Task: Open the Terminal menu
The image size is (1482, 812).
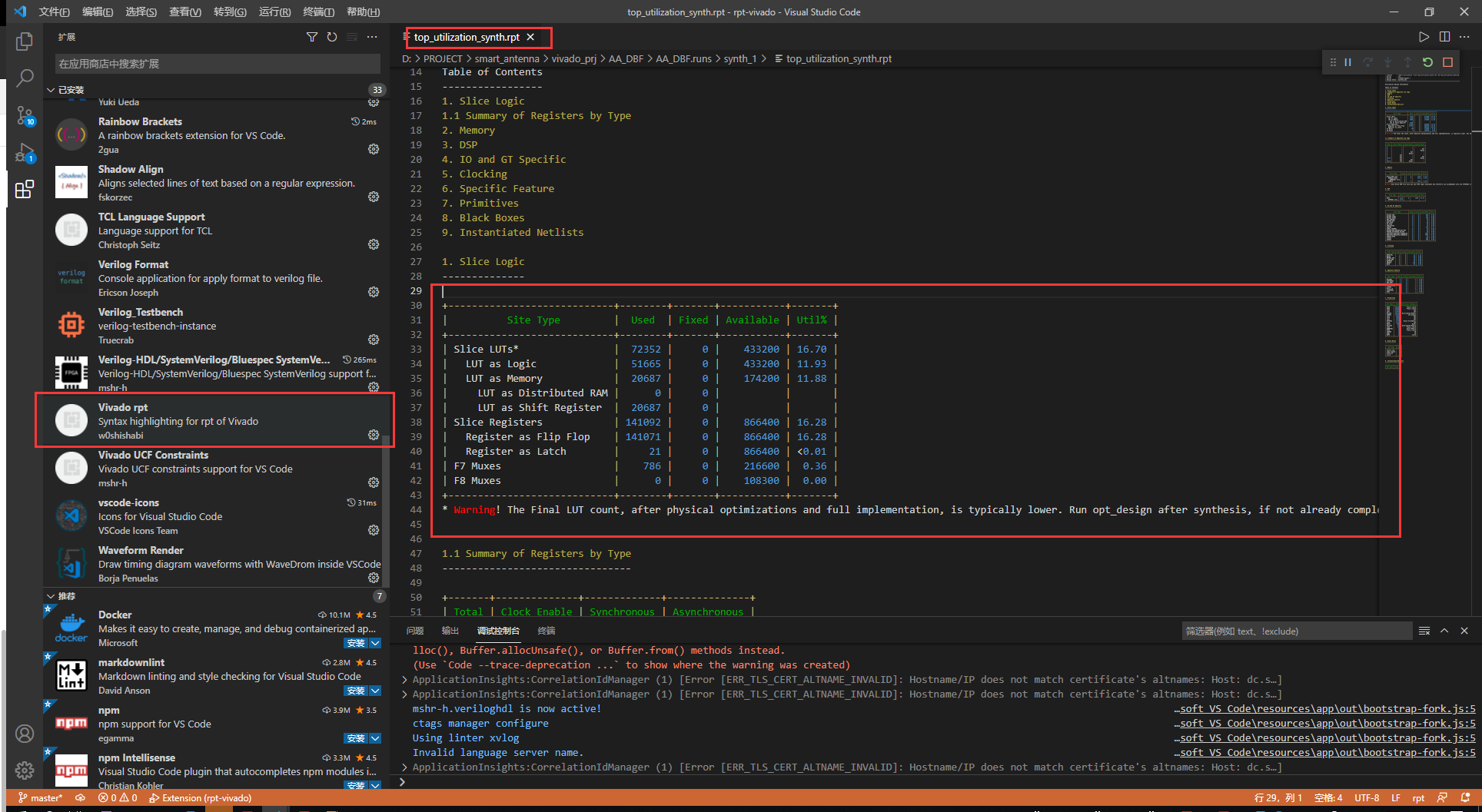Action: pyautogui.click(x=318, y=12)
